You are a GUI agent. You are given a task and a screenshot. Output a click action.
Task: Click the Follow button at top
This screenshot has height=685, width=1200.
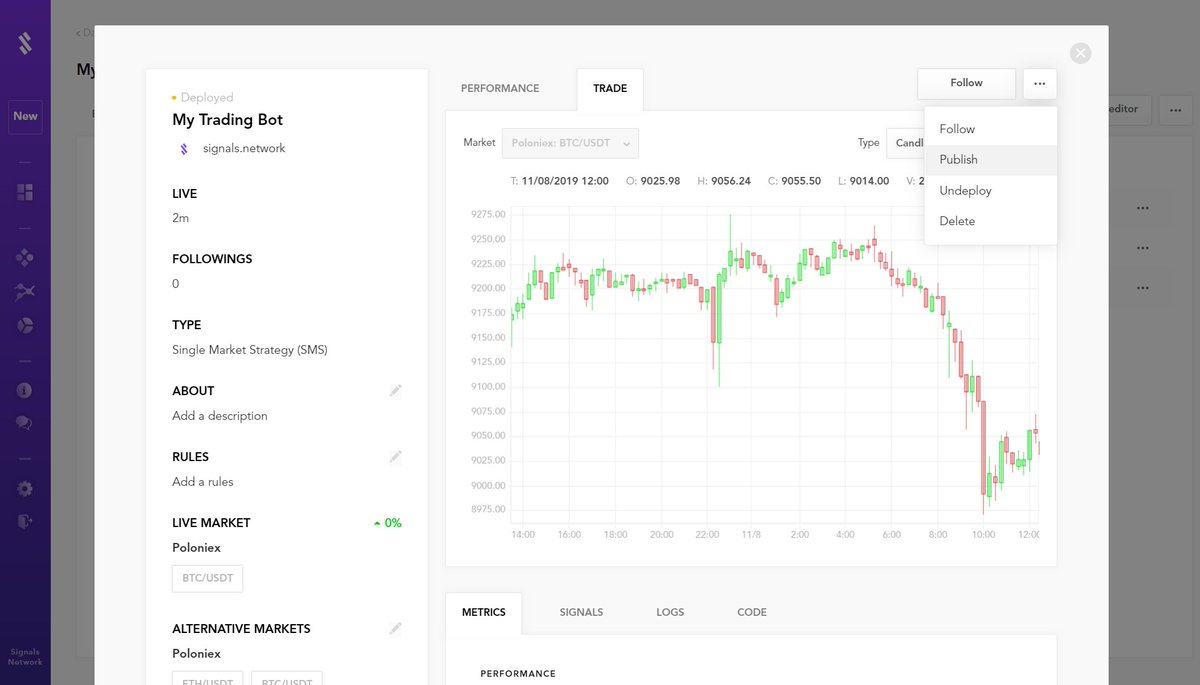click(x=966, y=83)
